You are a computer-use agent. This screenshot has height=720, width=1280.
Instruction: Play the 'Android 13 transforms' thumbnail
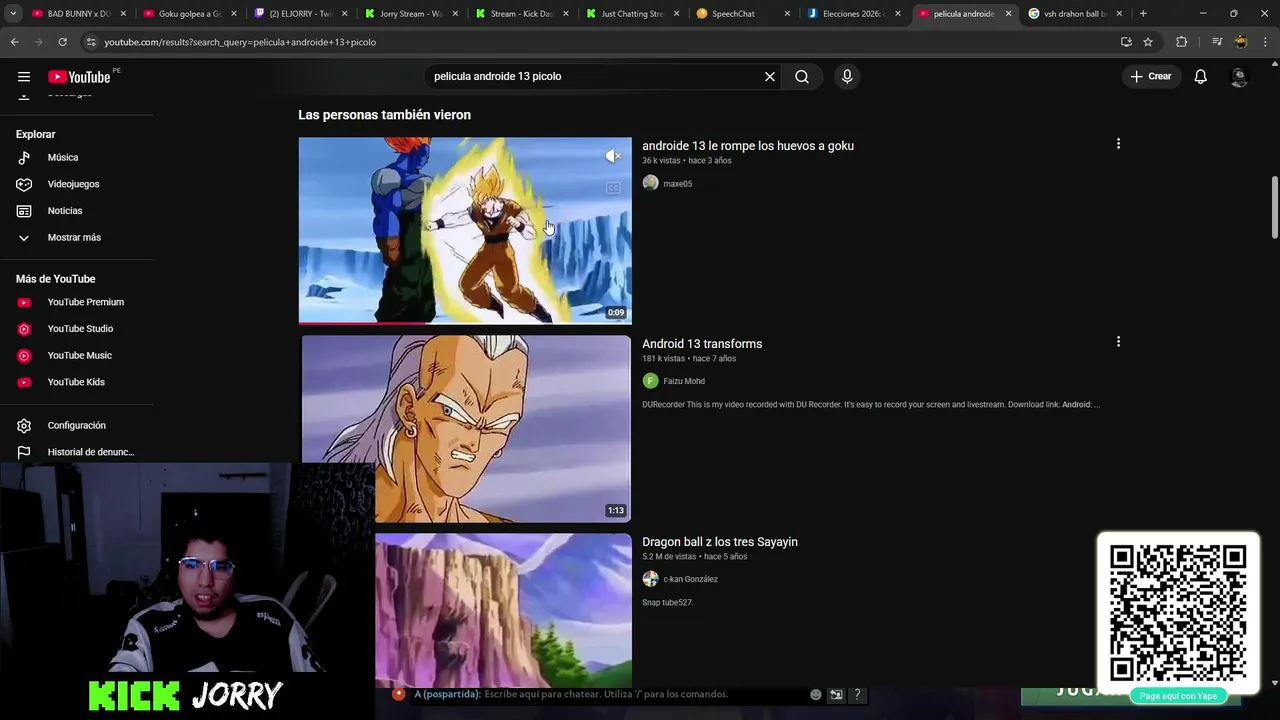pyautogui.click(x=465, y=429)
